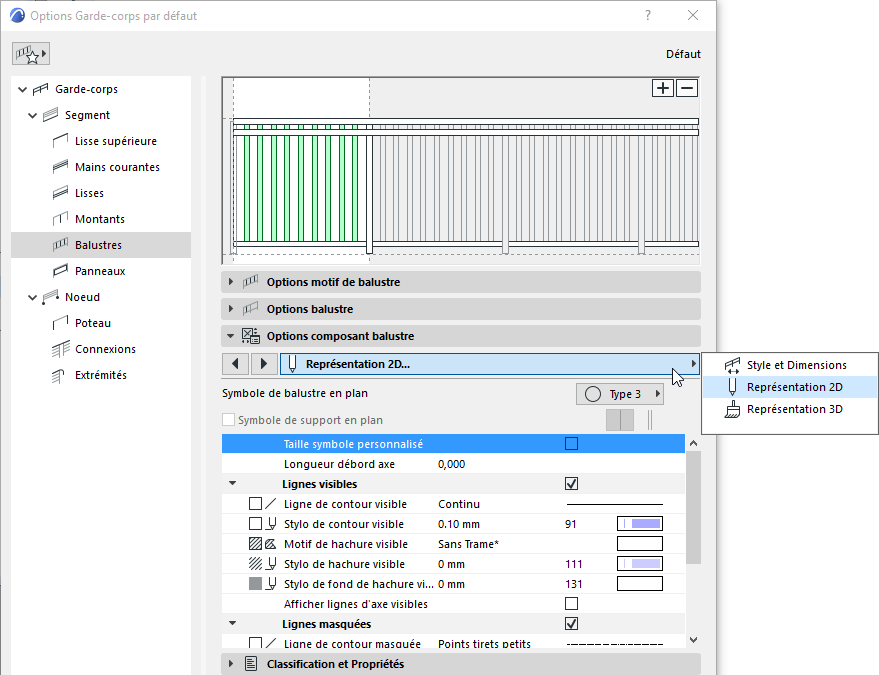The height and width of the screenshot is (675, 879).
Task: Open the favorites railing icon button
Action: click(31, 54)
